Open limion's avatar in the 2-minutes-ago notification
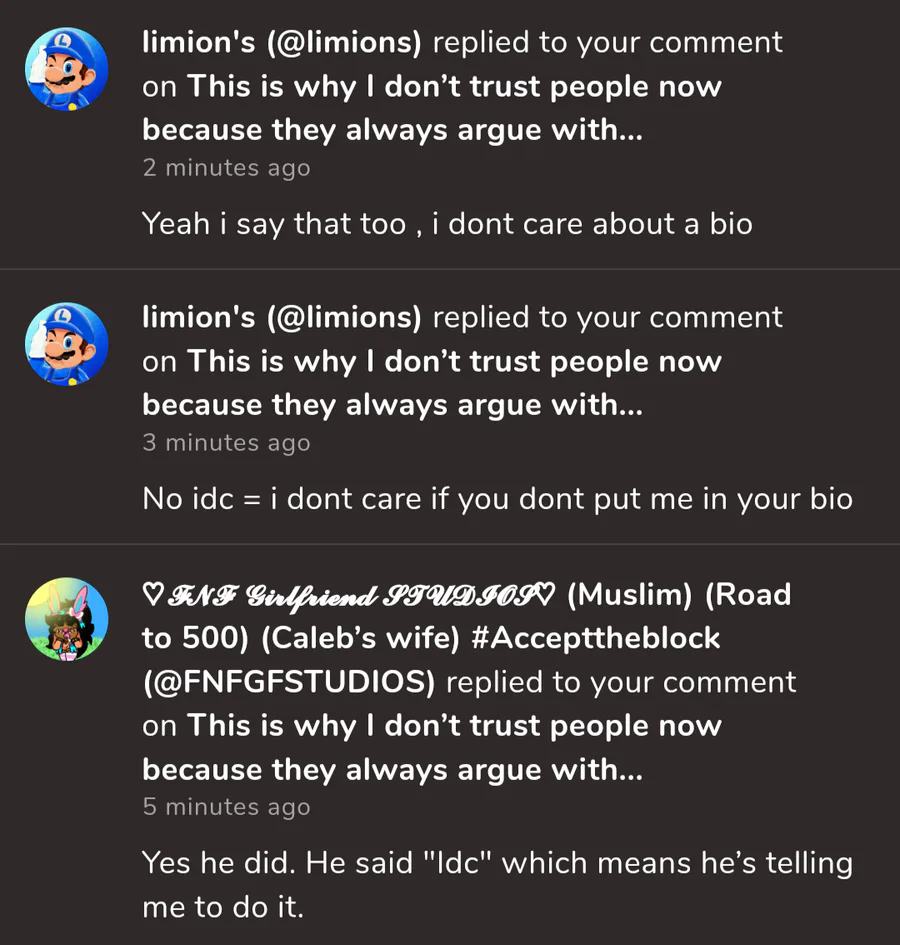Image resolution: width=900 pixels, height=945 pixels. 66,69
